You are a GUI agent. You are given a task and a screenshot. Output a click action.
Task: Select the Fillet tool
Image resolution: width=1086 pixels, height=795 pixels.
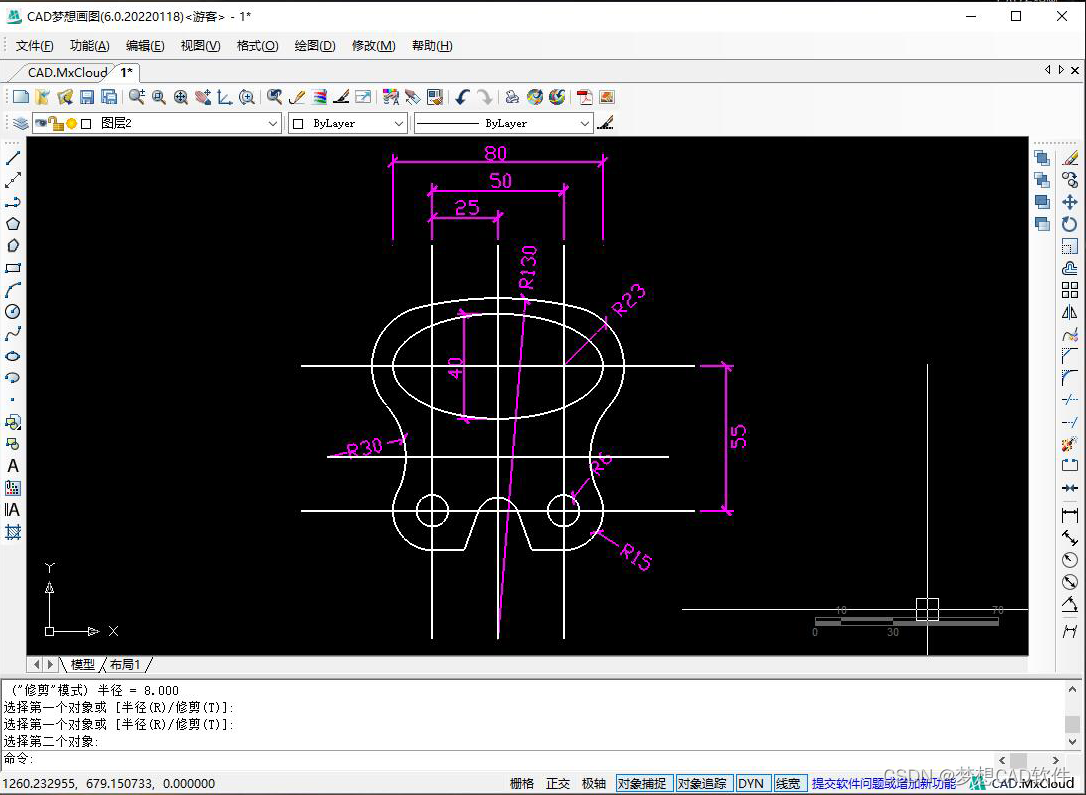(1070, 378)
